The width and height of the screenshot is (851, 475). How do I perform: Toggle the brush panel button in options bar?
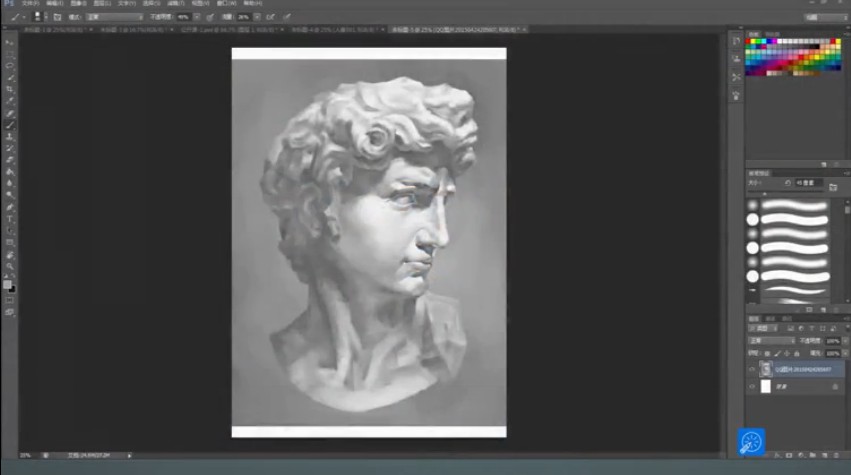coord(57,17)
